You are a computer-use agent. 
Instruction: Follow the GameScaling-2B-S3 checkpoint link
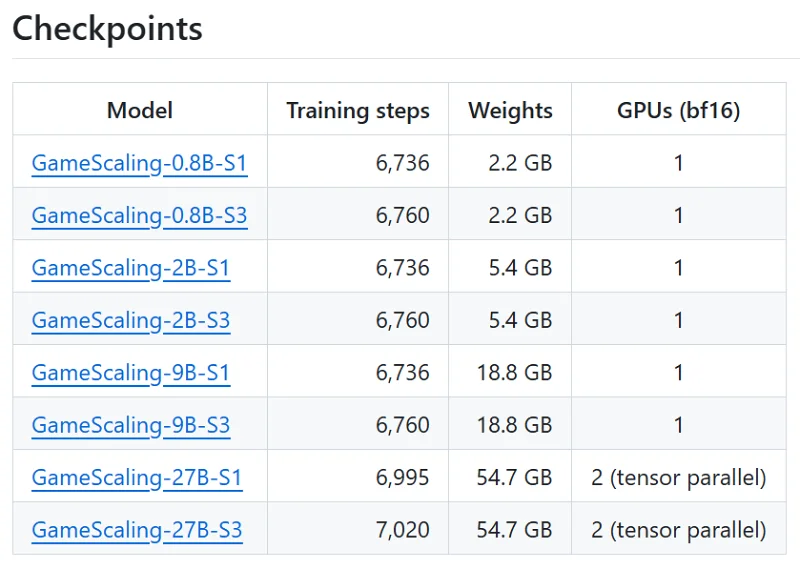click(x=131, y=320)
